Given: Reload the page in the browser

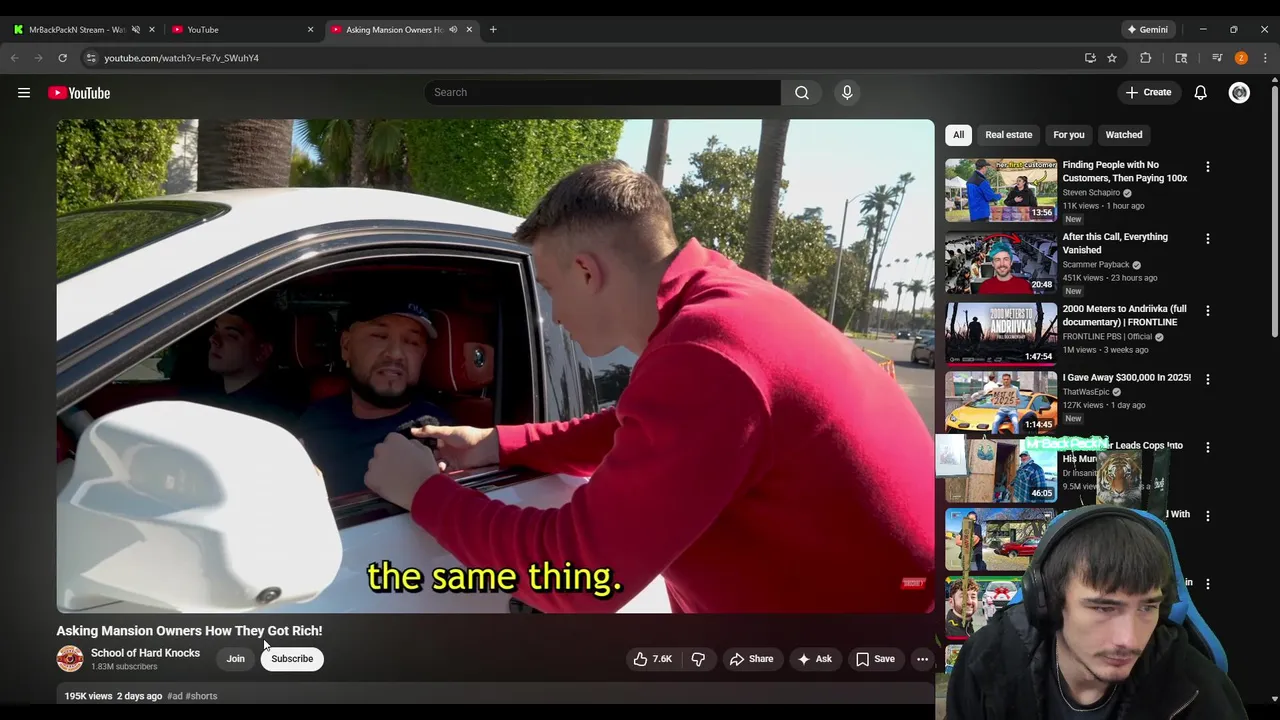Looking at the screenshot, I should tap(63, 58).
